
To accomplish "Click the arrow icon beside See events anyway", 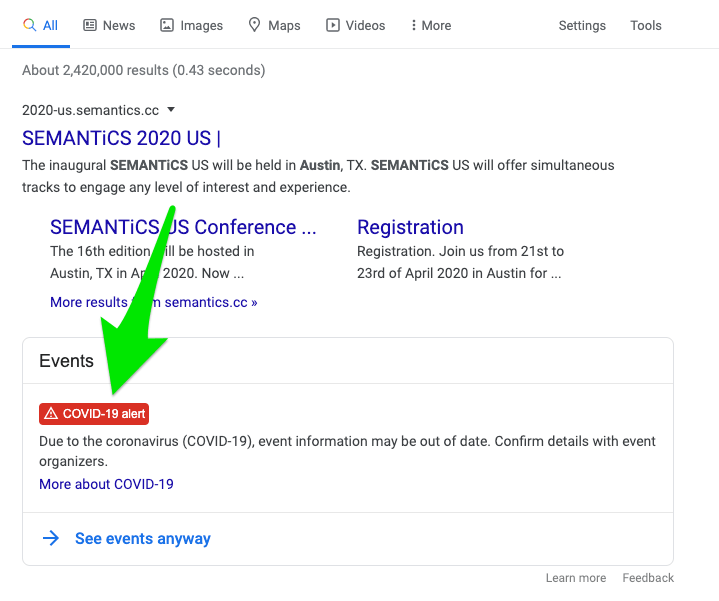I will point(51,538).
